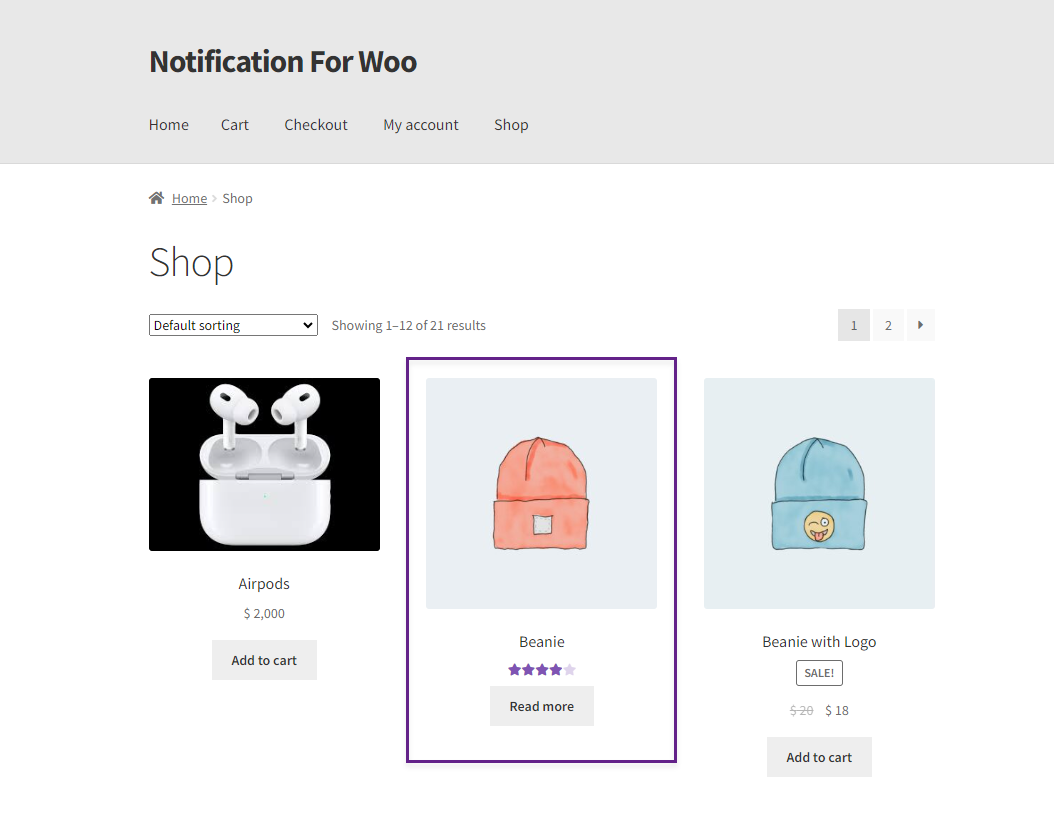The height and width of the screenshot is (814, 1054).
Task: Add Beanie with Logo to cart
Action: (819, 757)
